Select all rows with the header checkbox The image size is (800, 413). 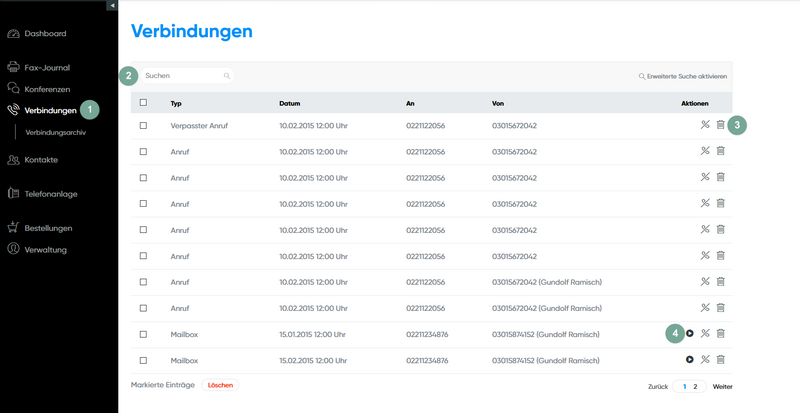tap(143, 102)
